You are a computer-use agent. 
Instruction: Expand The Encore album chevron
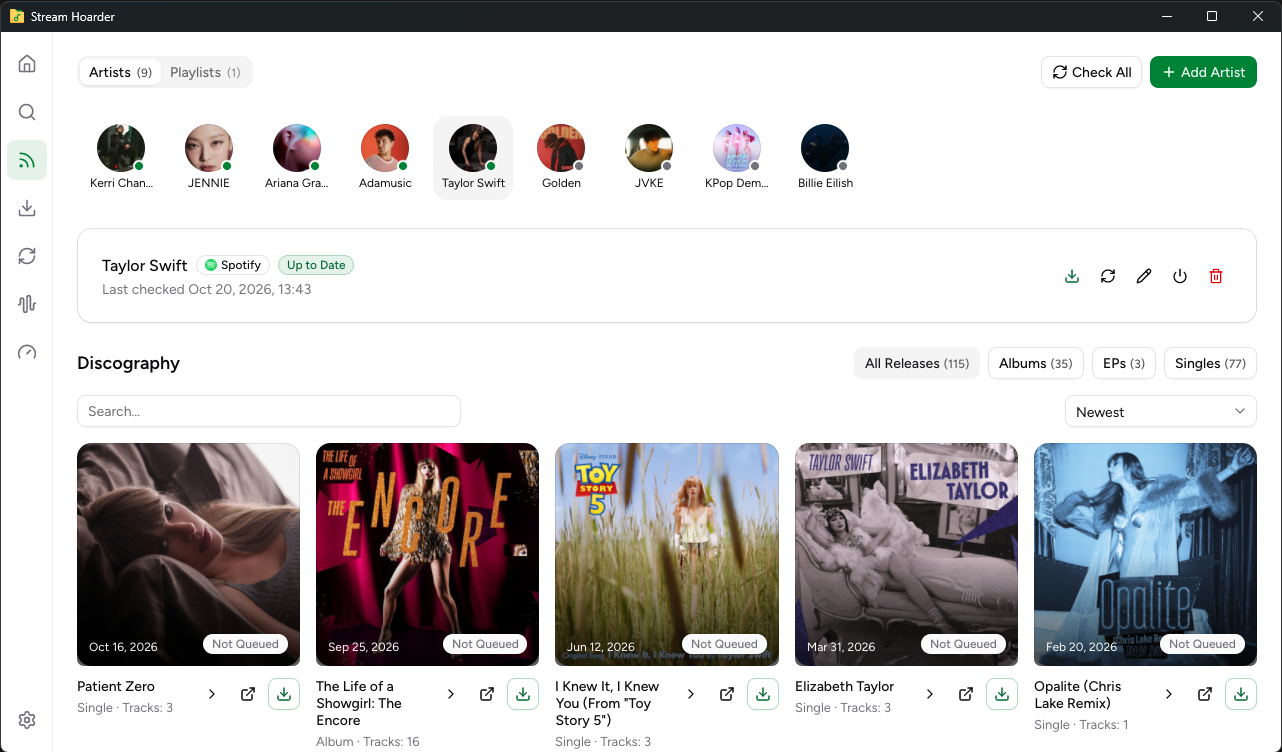click(451, 694)
